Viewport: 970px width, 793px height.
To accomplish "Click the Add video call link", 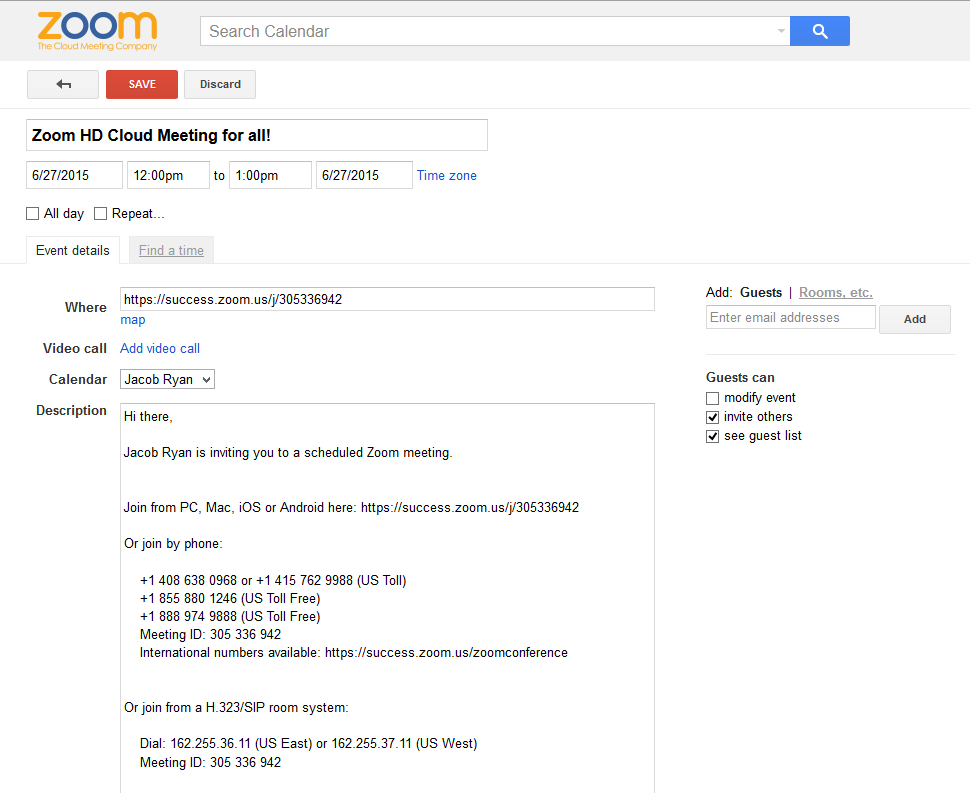I will (x=160, y=349).
